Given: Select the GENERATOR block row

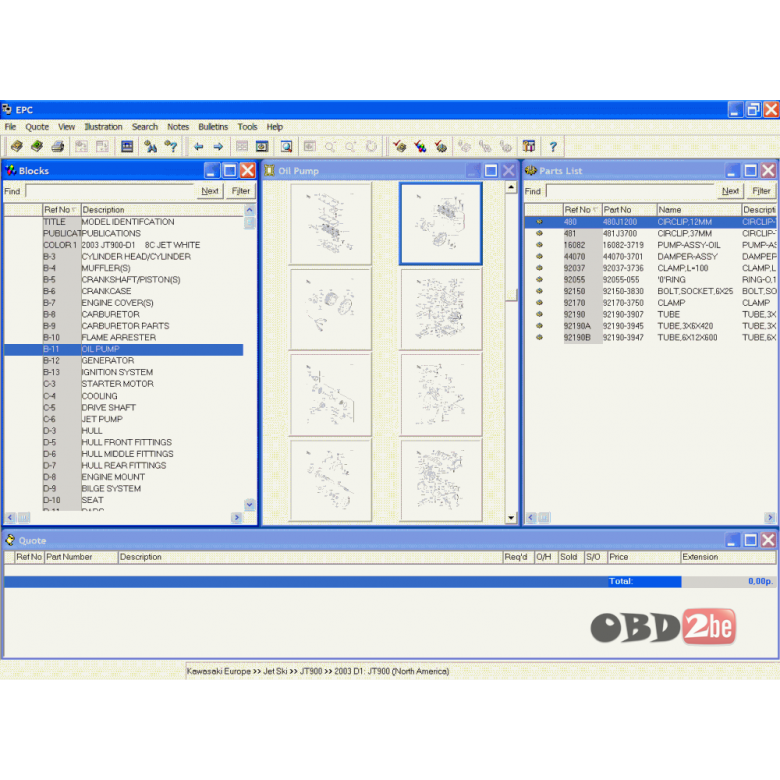Looking at the screenshot, I should click(x=123, y=361).
